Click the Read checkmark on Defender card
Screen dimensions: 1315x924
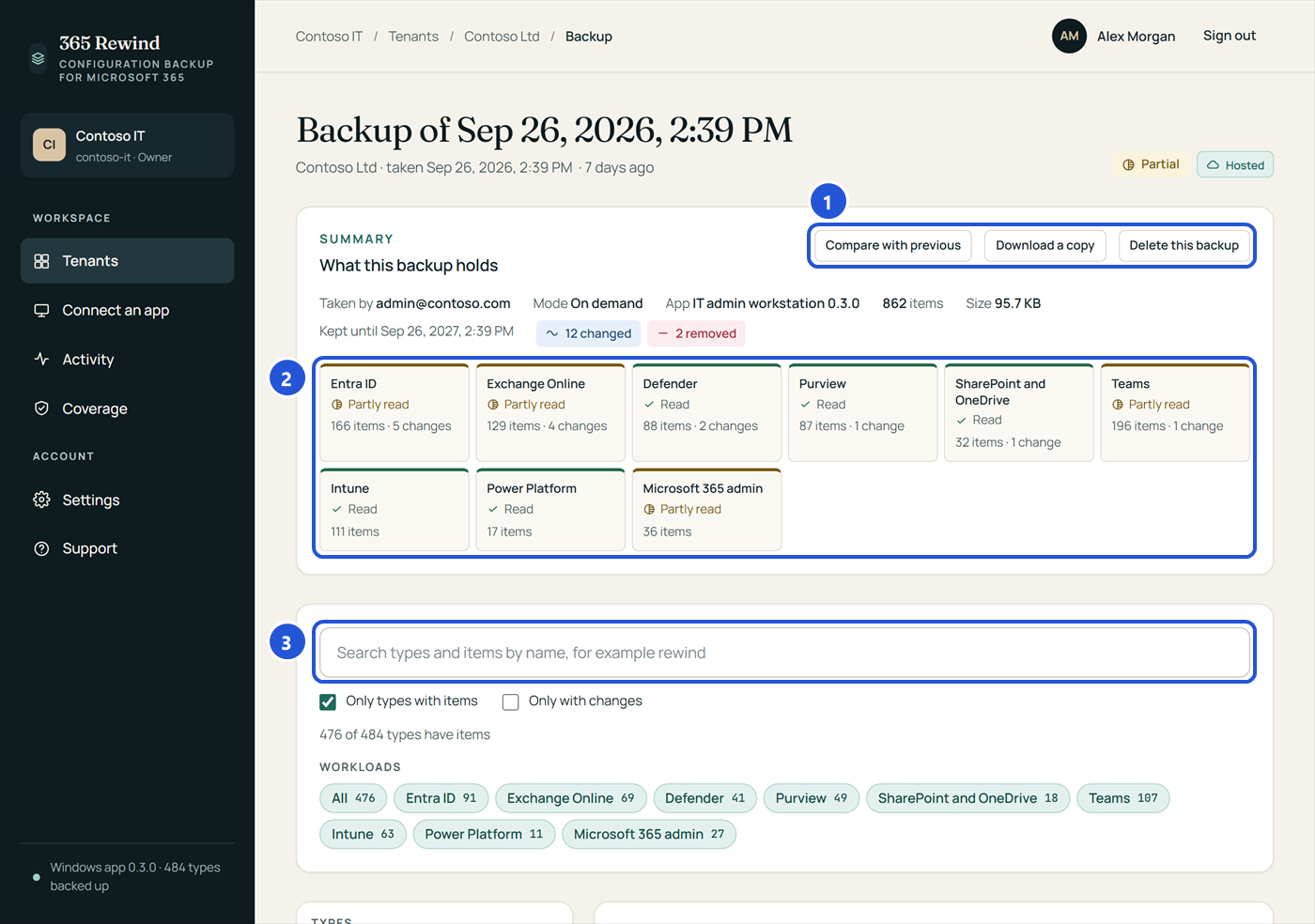point(649,405)
